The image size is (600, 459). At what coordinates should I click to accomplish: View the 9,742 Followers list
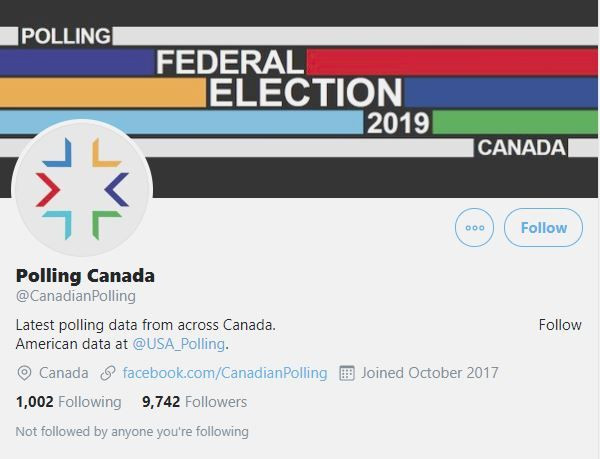[194, 402]
